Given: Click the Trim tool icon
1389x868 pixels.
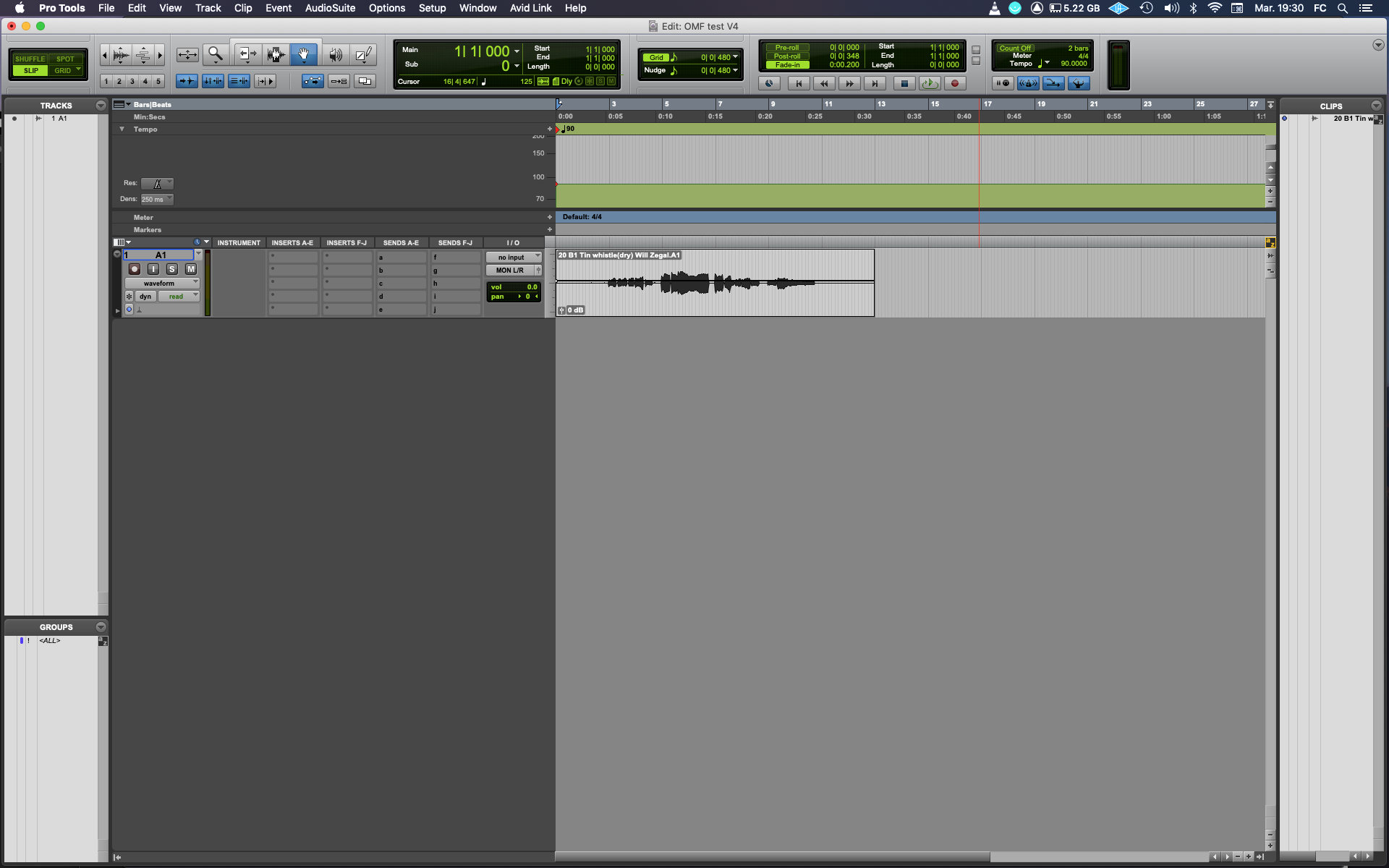Looking at the screenshot, I should coord(247,54).
